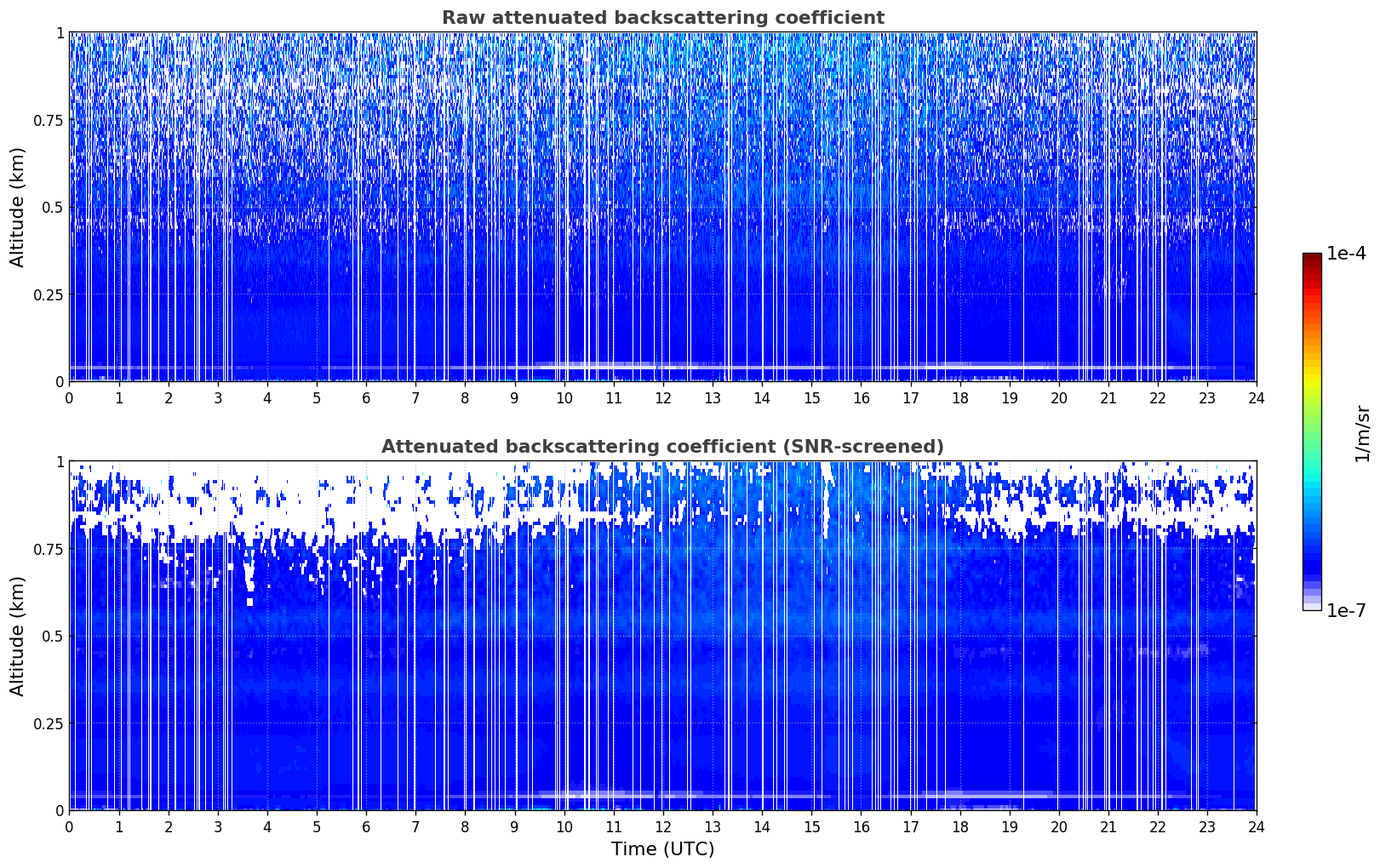Click the SNR-screened bottom plot area

pyautogui.click(x=662, y=636)
